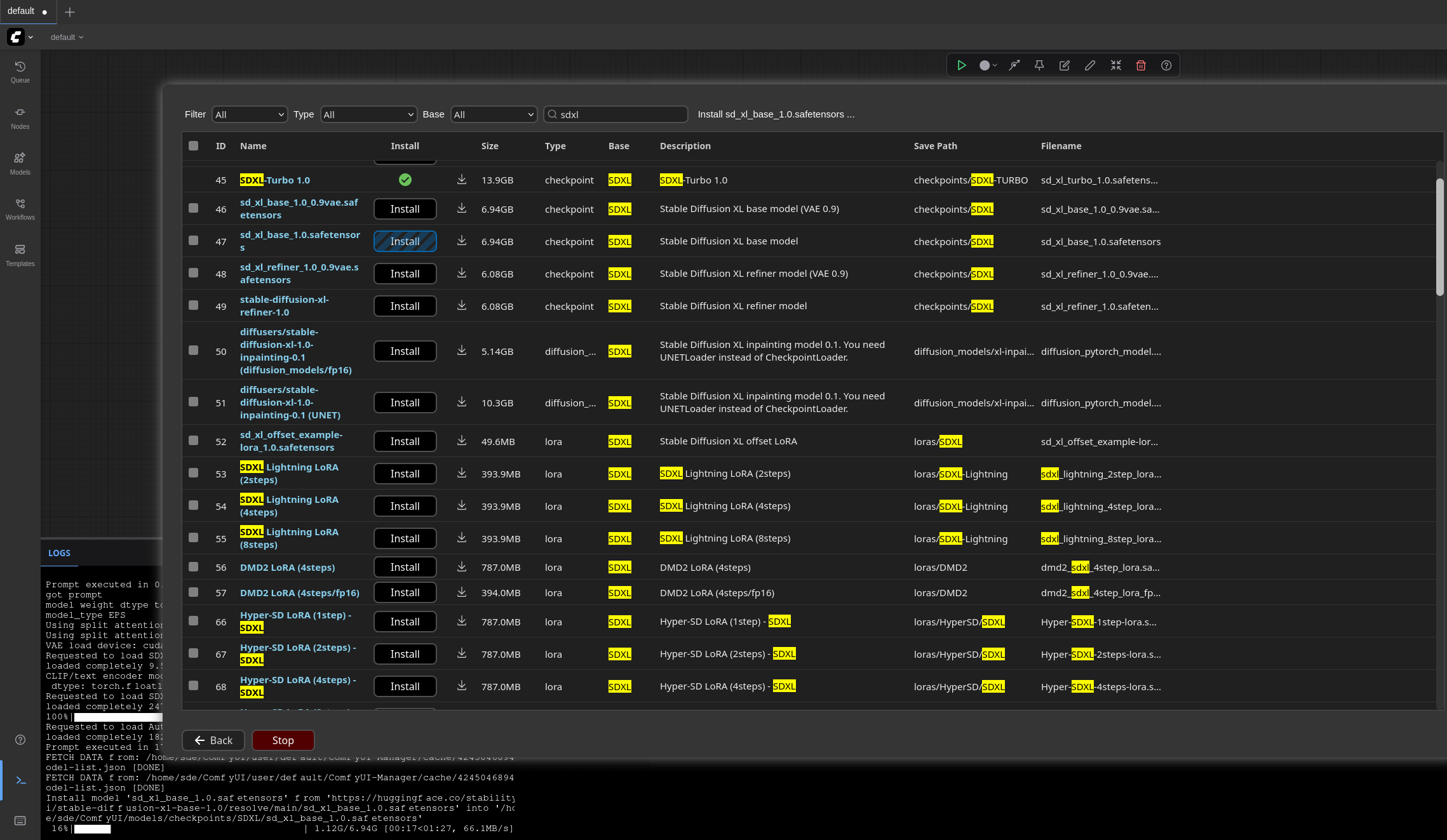This screenshot has width=1447, height=840.
Task: Click the download icon for SDXL-Turbo 1.0
Action: point(462,180)
